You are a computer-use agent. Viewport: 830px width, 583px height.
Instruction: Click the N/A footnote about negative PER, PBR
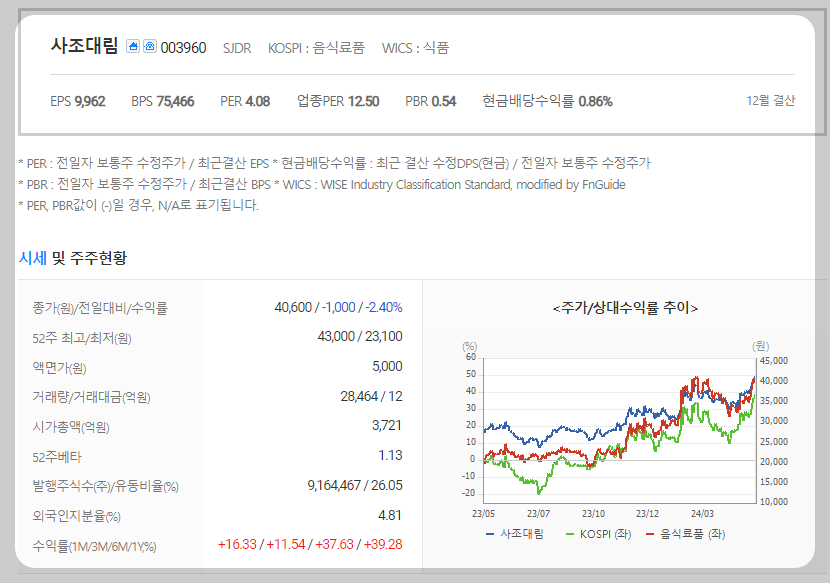(x=139, y=205)
